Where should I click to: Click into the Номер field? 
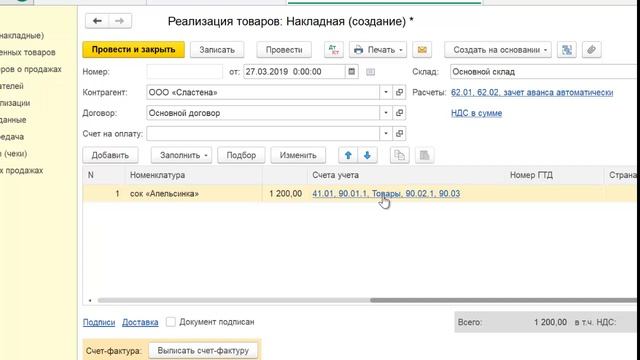184,71
